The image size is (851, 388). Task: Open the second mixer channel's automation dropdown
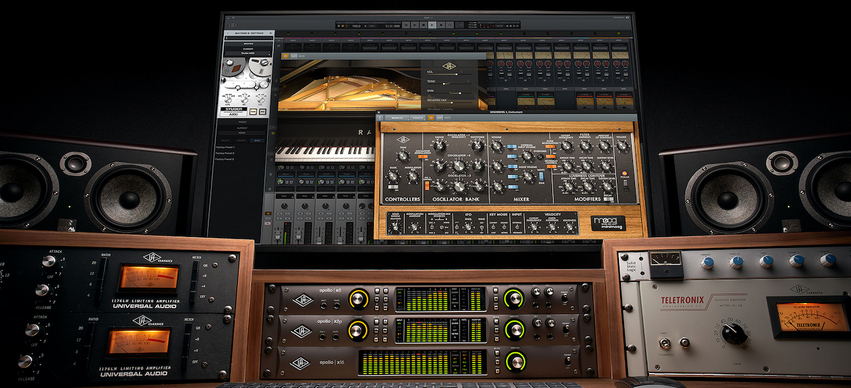click(x=305, y=196)
